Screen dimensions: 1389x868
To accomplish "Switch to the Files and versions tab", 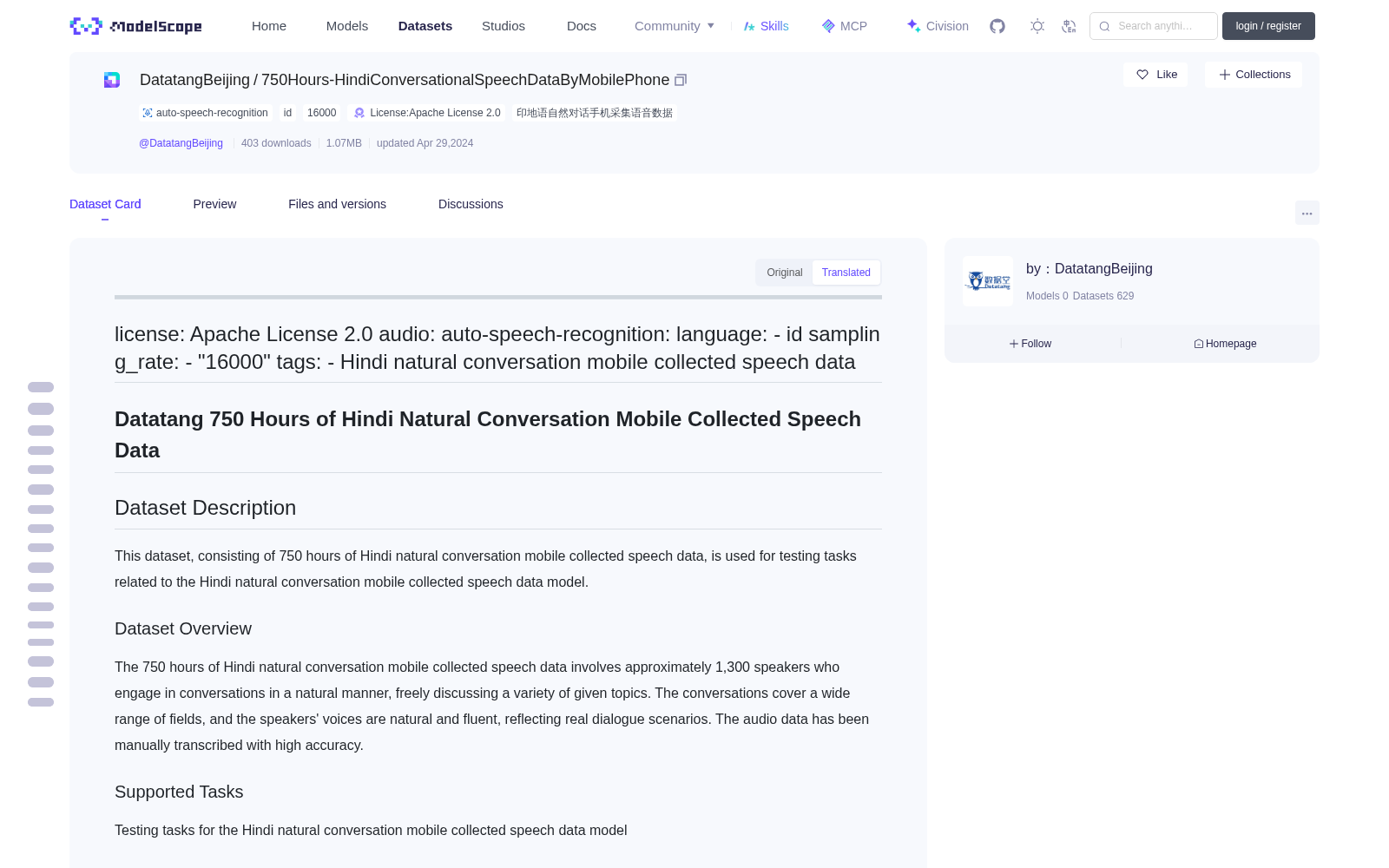I will pos(337,204).
